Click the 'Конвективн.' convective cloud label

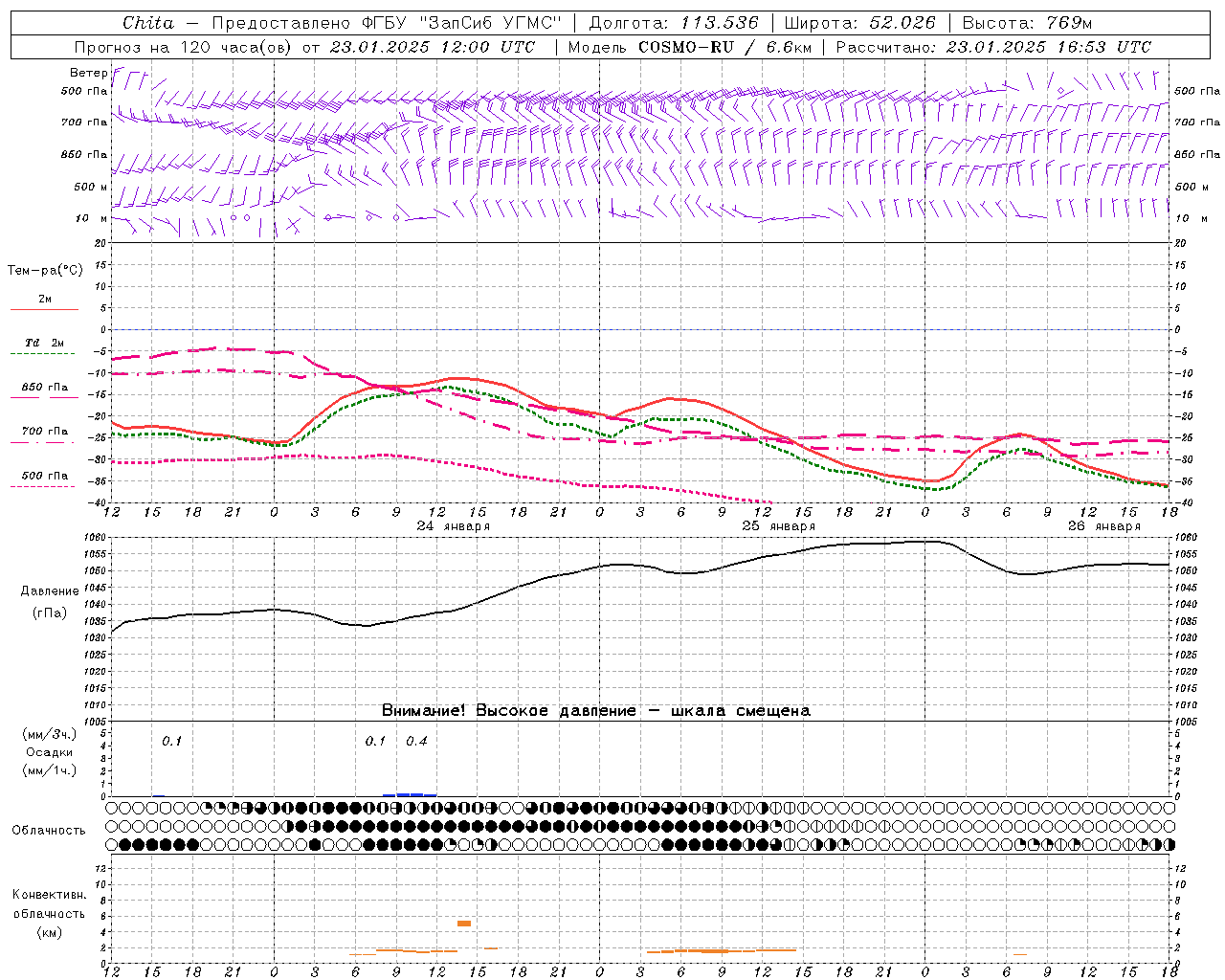(x=49, y=895)
